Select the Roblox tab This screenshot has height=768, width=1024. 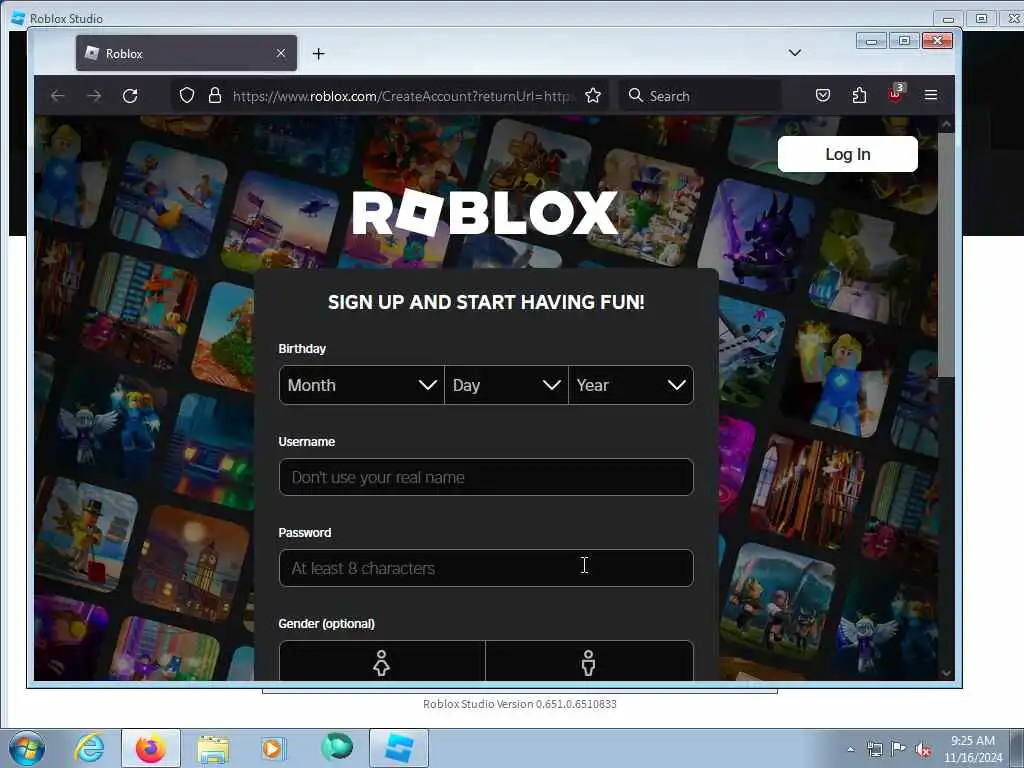pyautogui.click(x=186, y=53)
